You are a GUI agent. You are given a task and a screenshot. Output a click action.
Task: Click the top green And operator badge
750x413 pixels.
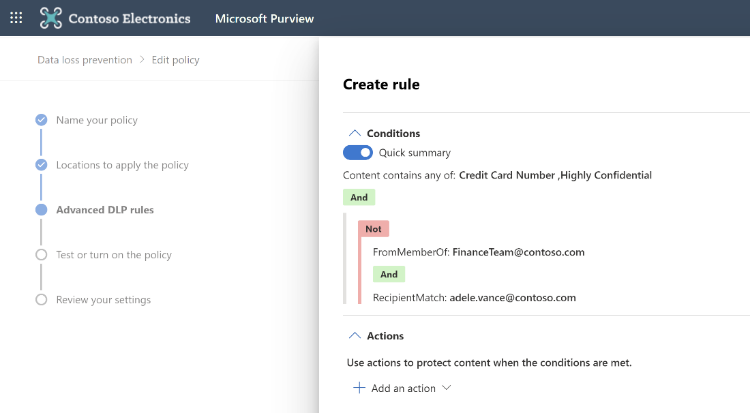tap(358, 198)
